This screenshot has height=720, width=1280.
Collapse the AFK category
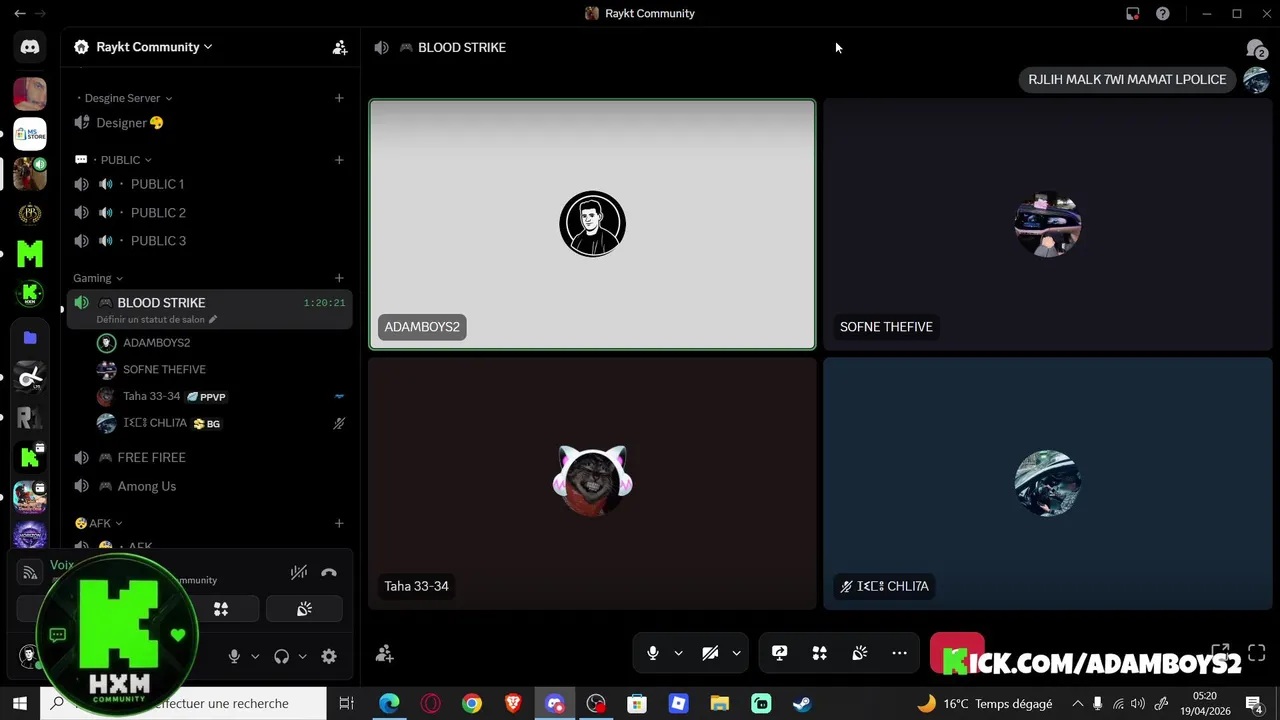[x=99, y=523]
